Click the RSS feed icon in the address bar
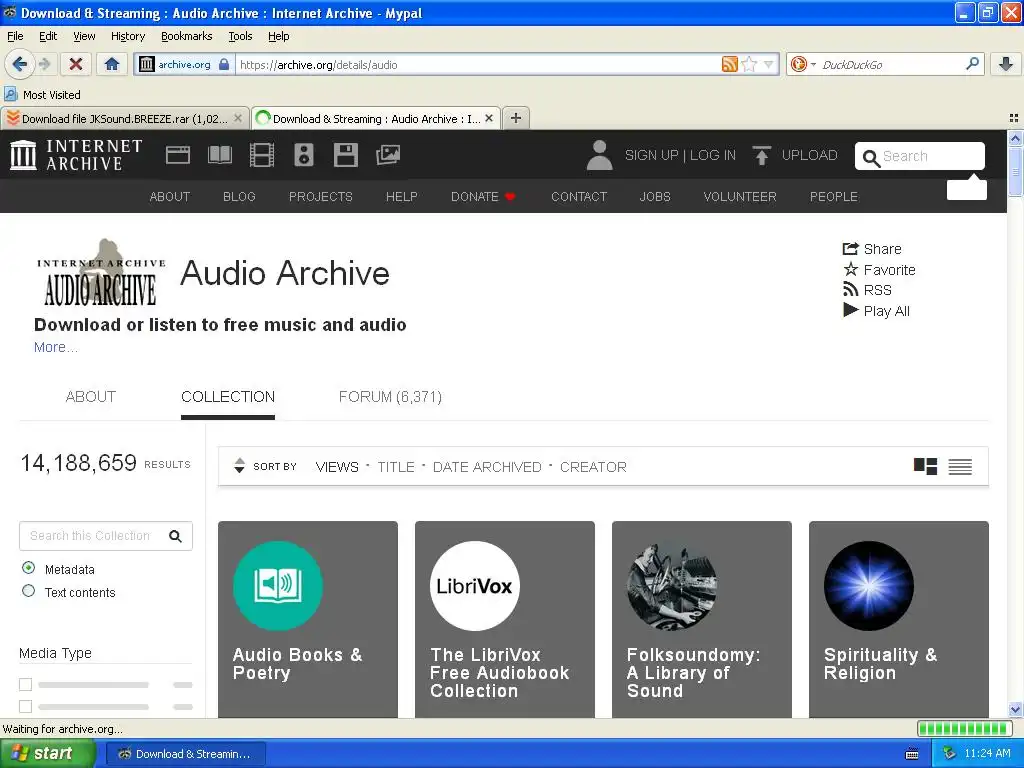The image size is (1024, 768). [x=729, y=64]
